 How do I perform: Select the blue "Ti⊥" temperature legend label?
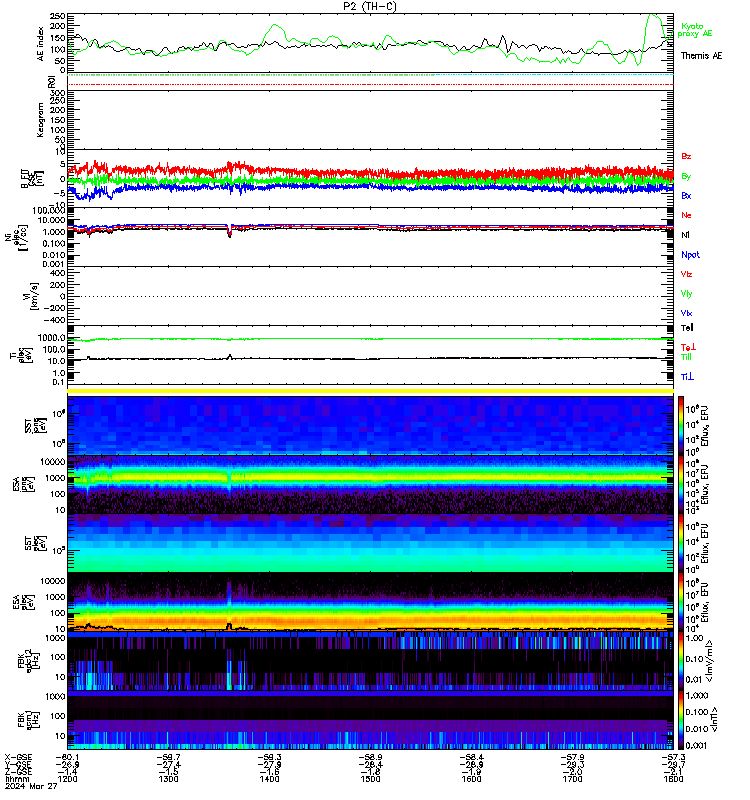(x=687, y=377)
